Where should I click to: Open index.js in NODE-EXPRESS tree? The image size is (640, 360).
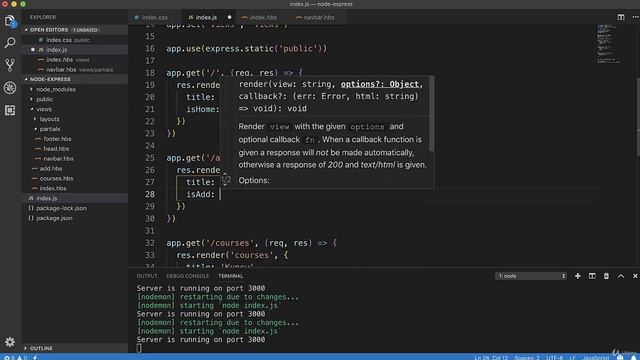click(x=47, y=198)
